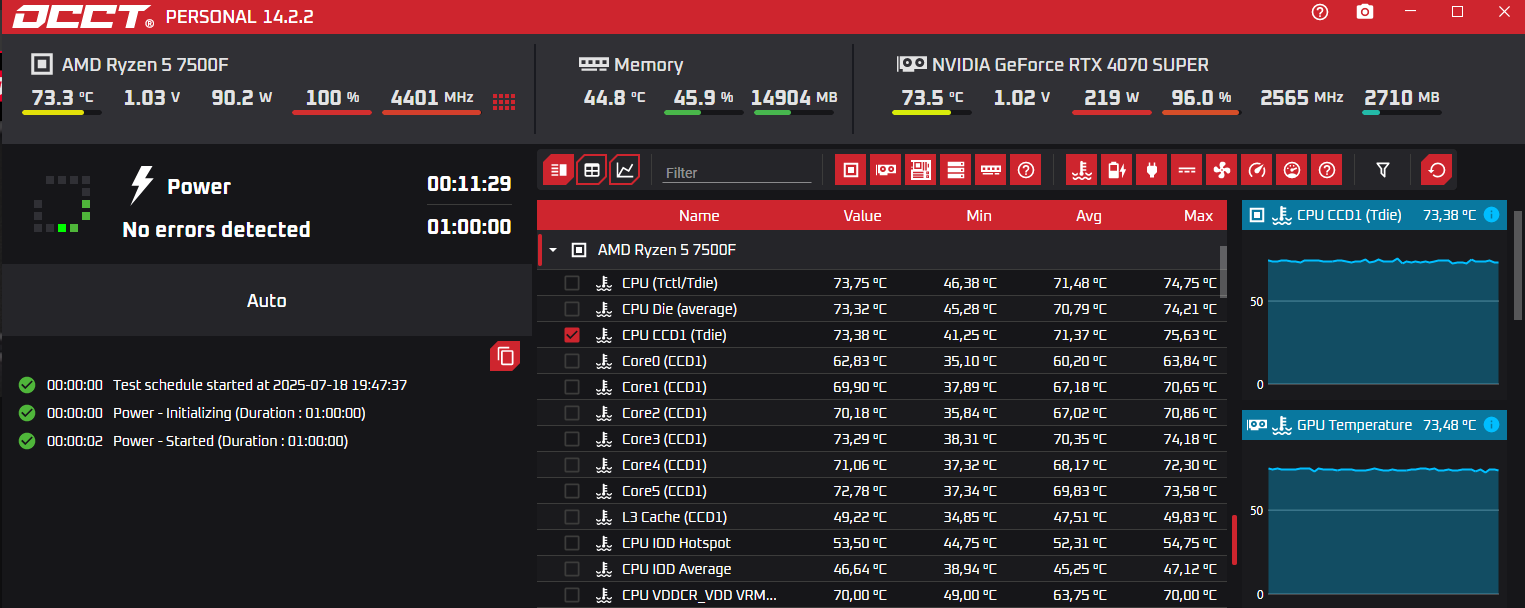Take a screenshot with the camera icon
Screen dimensions: 1525x608
pyautogui.click(x=1365, y=12)
